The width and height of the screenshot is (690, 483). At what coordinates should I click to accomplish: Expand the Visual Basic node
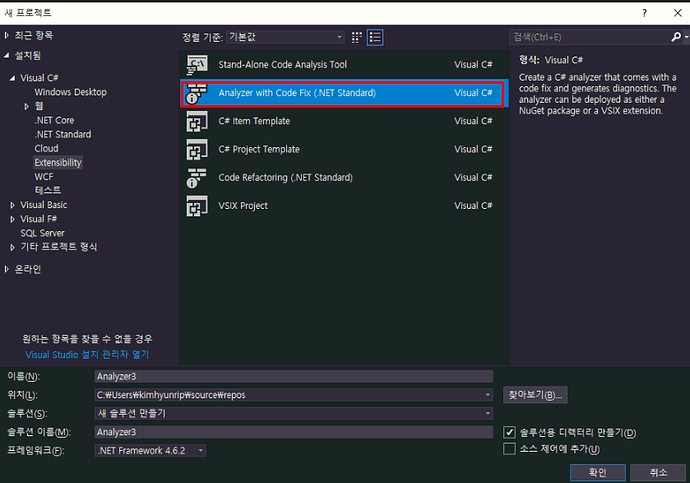click(x=12, y=205)
